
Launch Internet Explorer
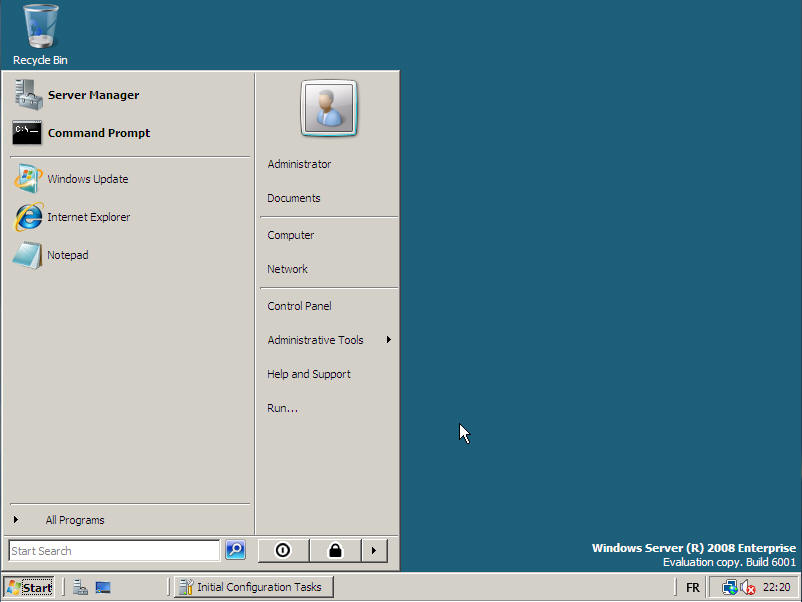[88, 217]
